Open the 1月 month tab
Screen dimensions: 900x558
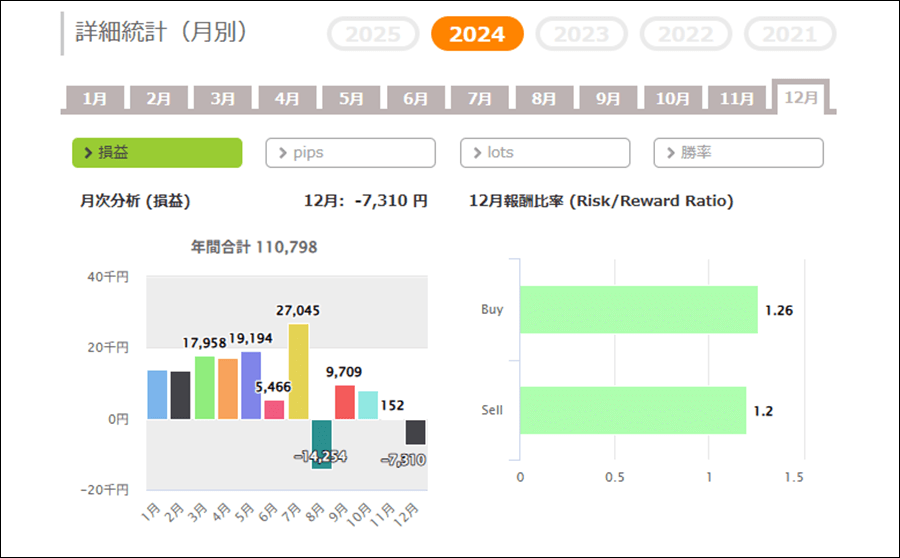tap(95, 98)
